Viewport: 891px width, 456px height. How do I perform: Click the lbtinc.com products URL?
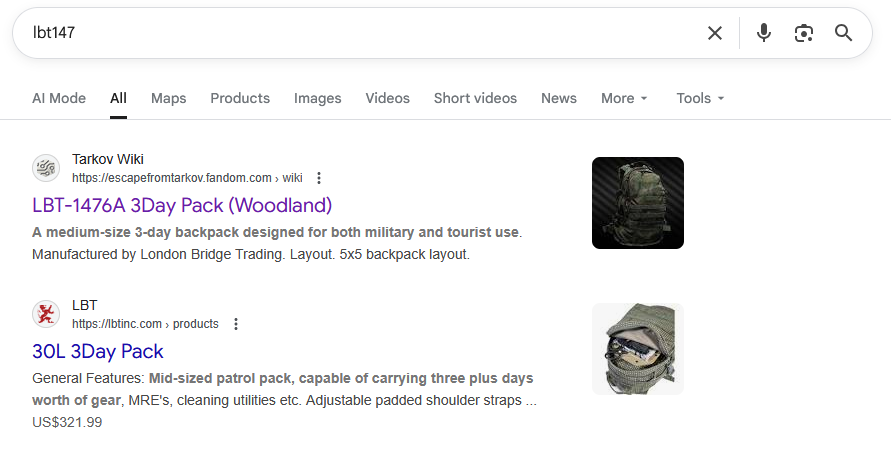coord(145,324)
